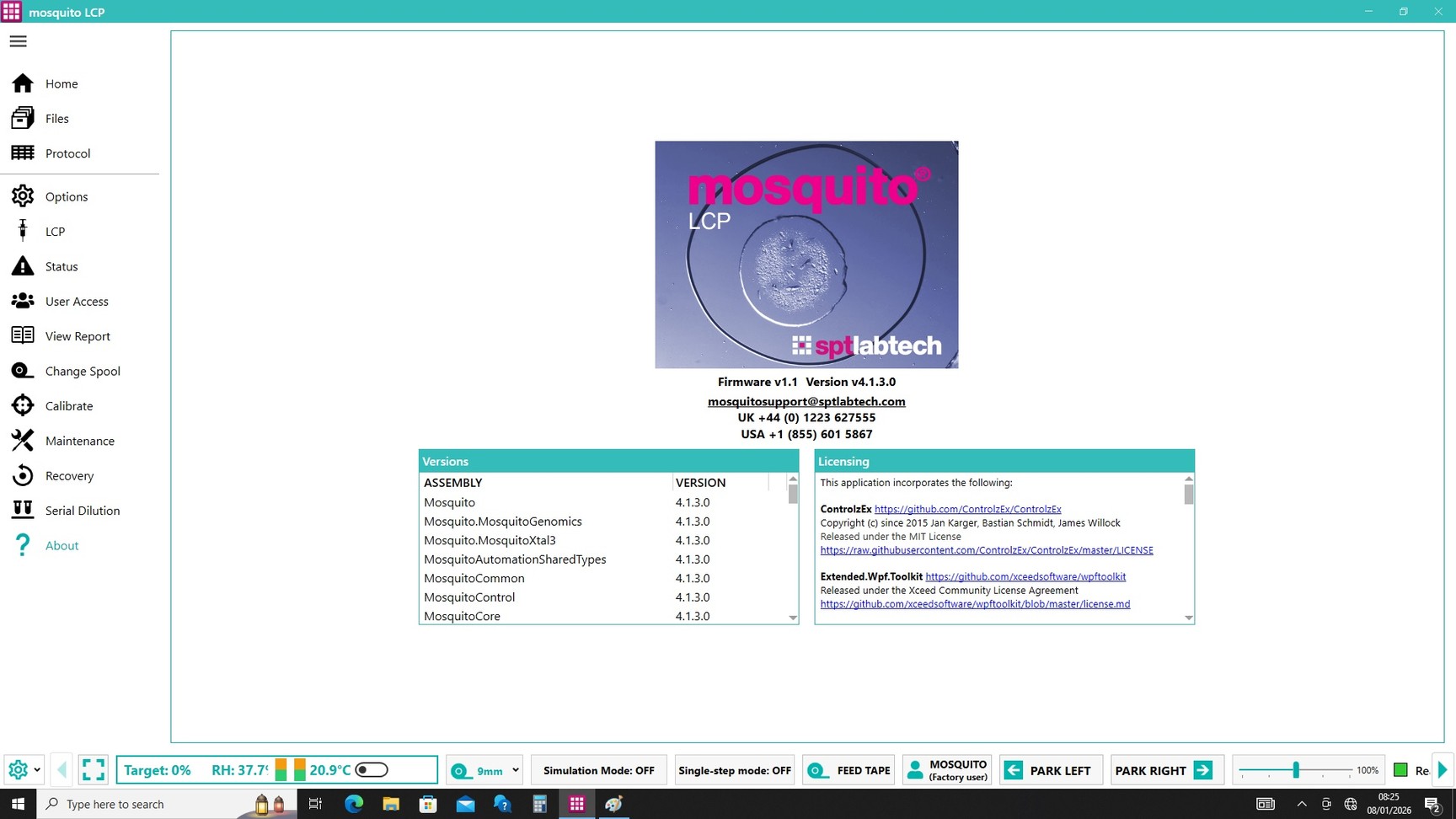Open the LCP syringe settings
Viewport: 1456px width, 819px height.
(55, 232)
